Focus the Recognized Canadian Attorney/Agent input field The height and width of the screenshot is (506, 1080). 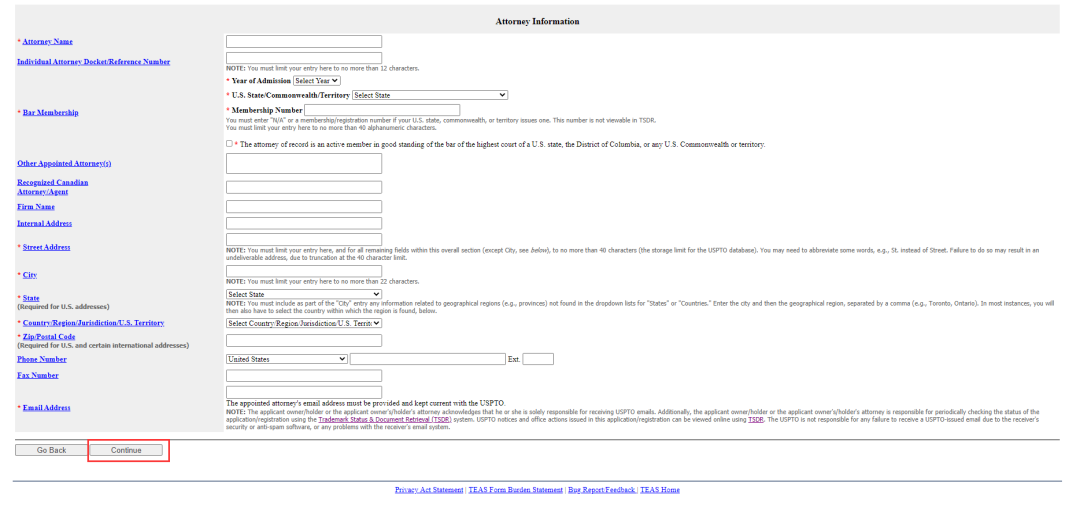coord(304,187)
